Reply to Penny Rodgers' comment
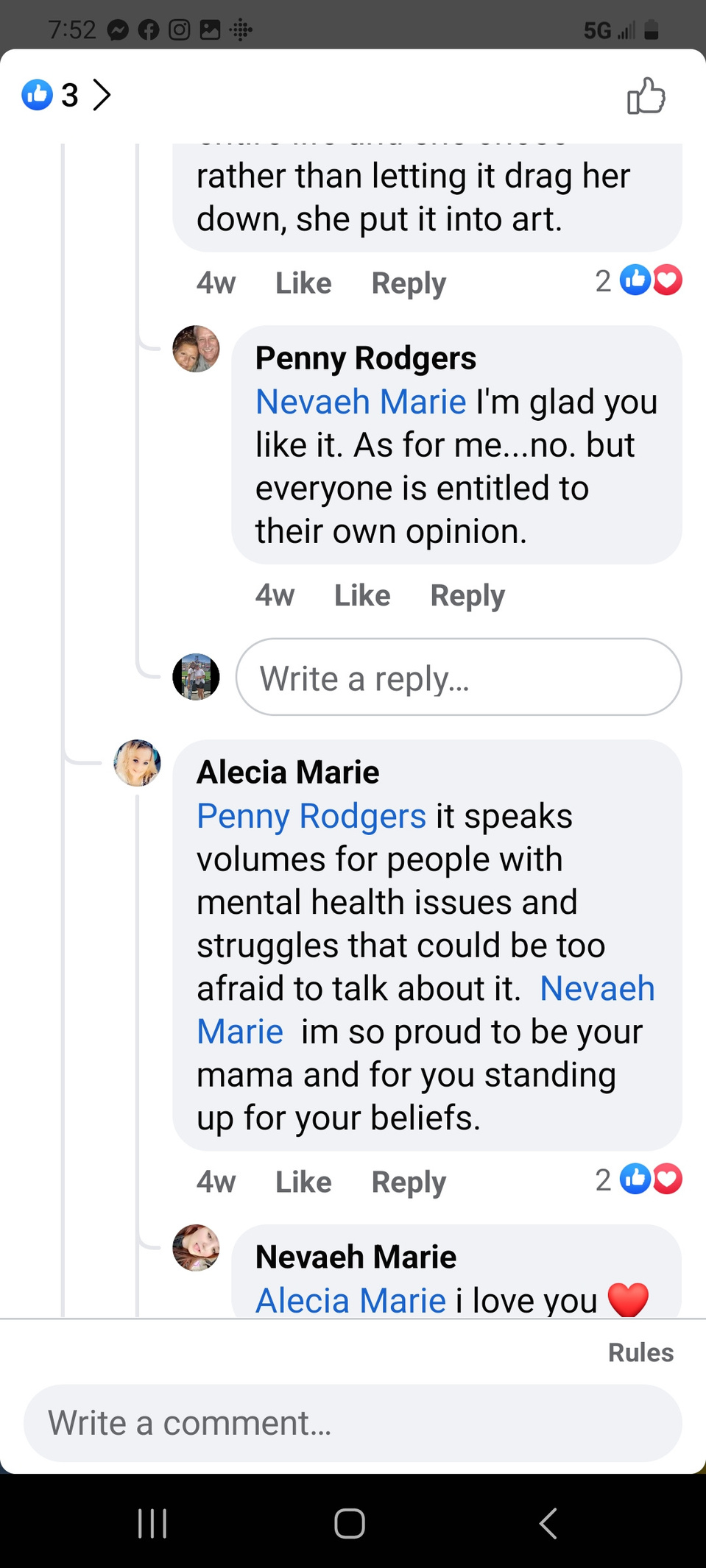The height and width of the screenshot is (1568, 706). tap(467, 595)
